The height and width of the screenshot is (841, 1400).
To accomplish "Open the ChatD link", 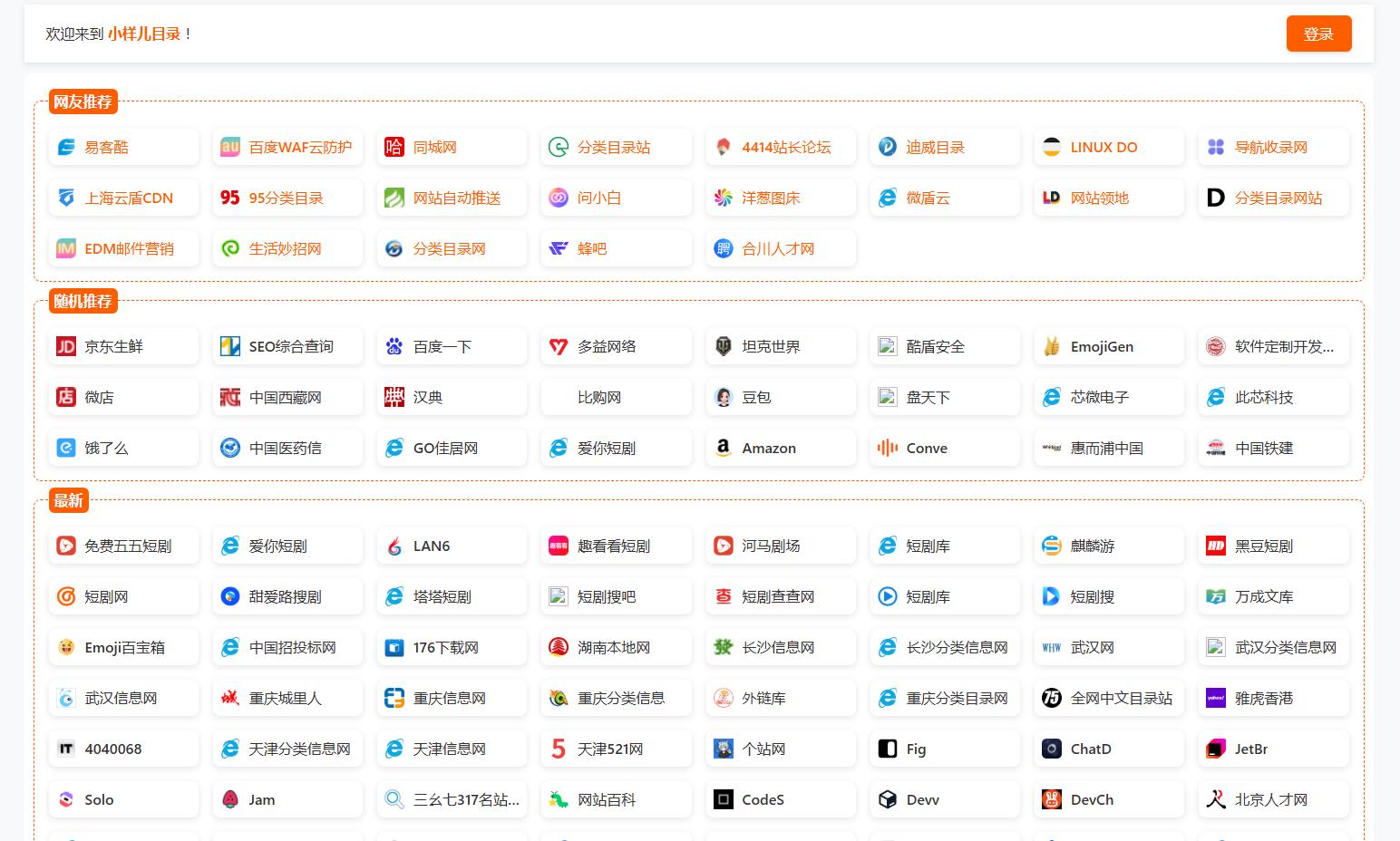I will (x=1091, y=749).
